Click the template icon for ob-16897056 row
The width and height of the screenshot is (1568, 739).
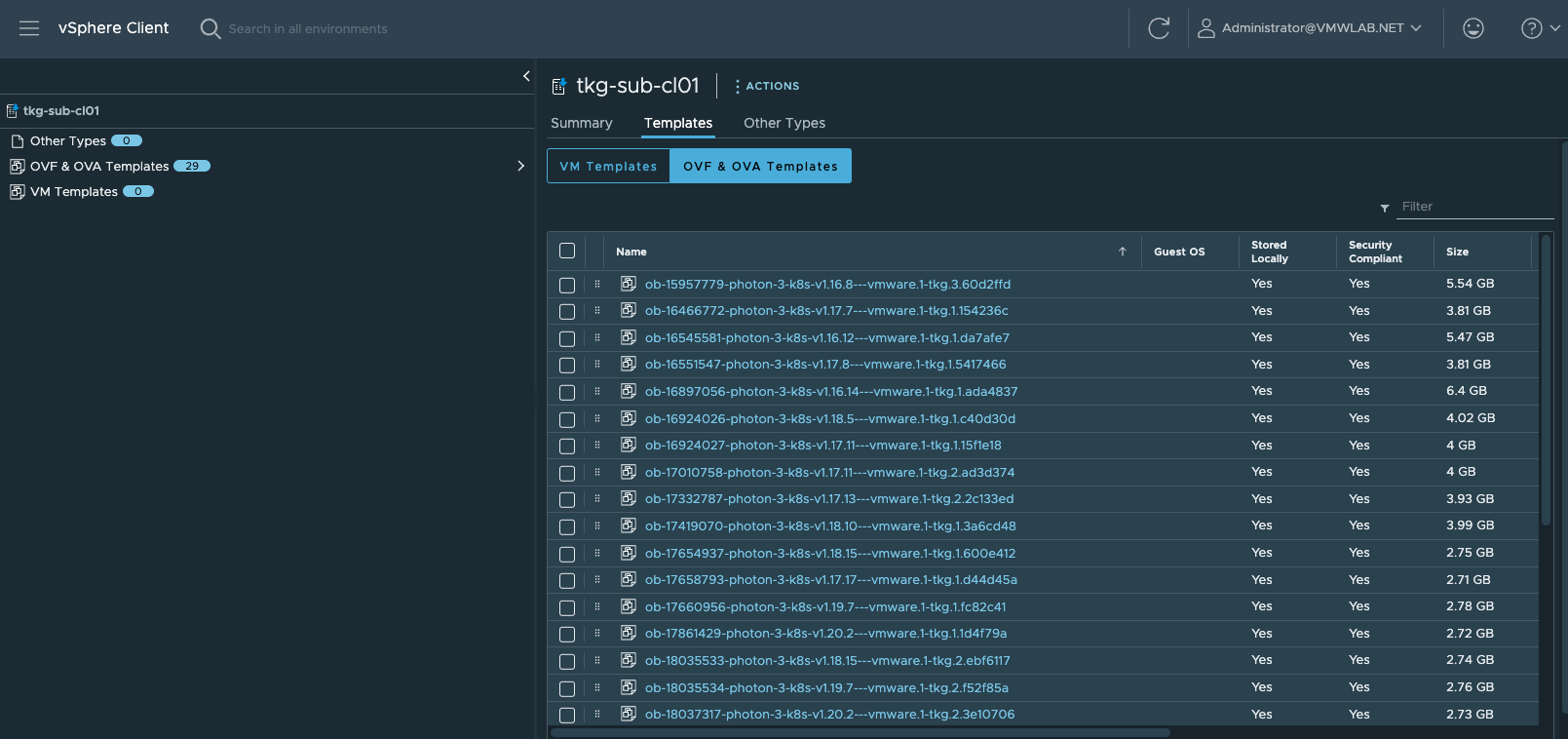pos(629,391)
